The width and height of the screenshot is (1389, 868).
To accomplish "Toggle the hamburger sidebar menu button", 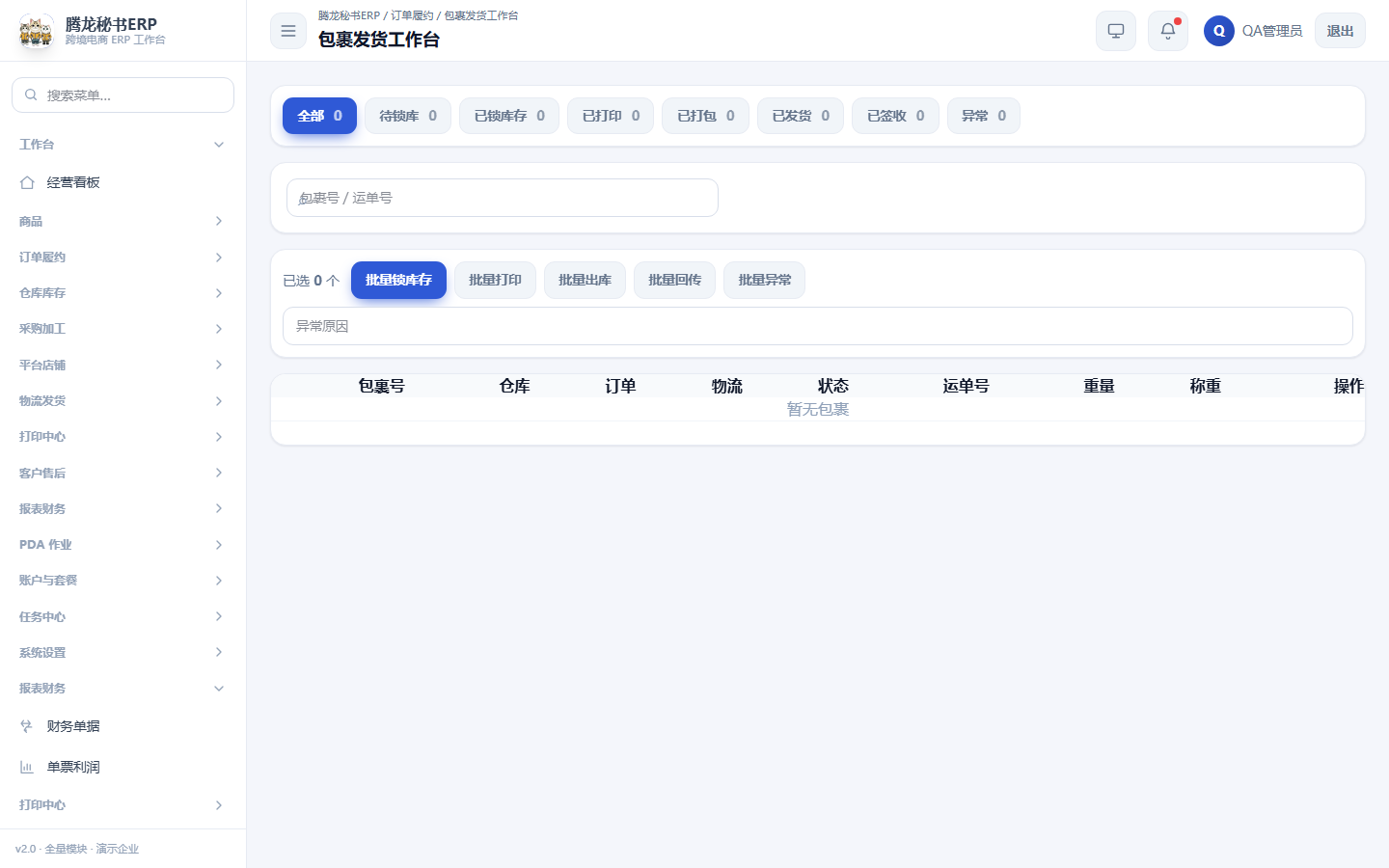I will 288,31.
